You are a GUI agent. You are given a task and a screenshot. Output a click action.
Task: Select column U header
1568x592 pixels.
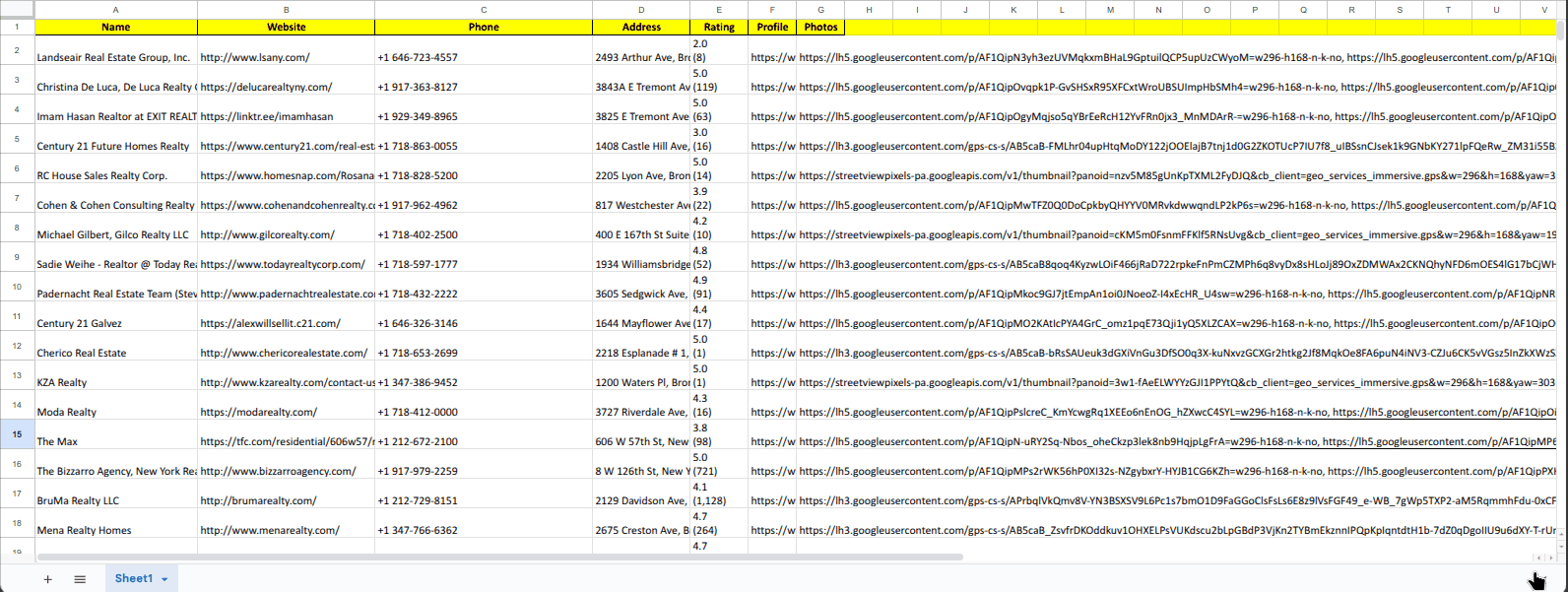tap(1496, 10)
